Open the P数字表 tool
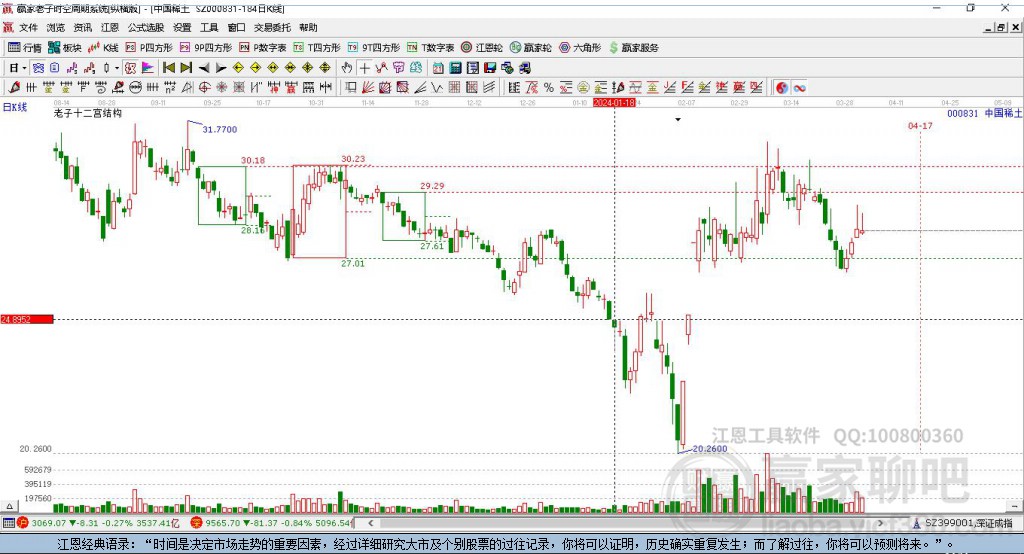Viewport: 1024px width, 554px height. tap(263, 48)
